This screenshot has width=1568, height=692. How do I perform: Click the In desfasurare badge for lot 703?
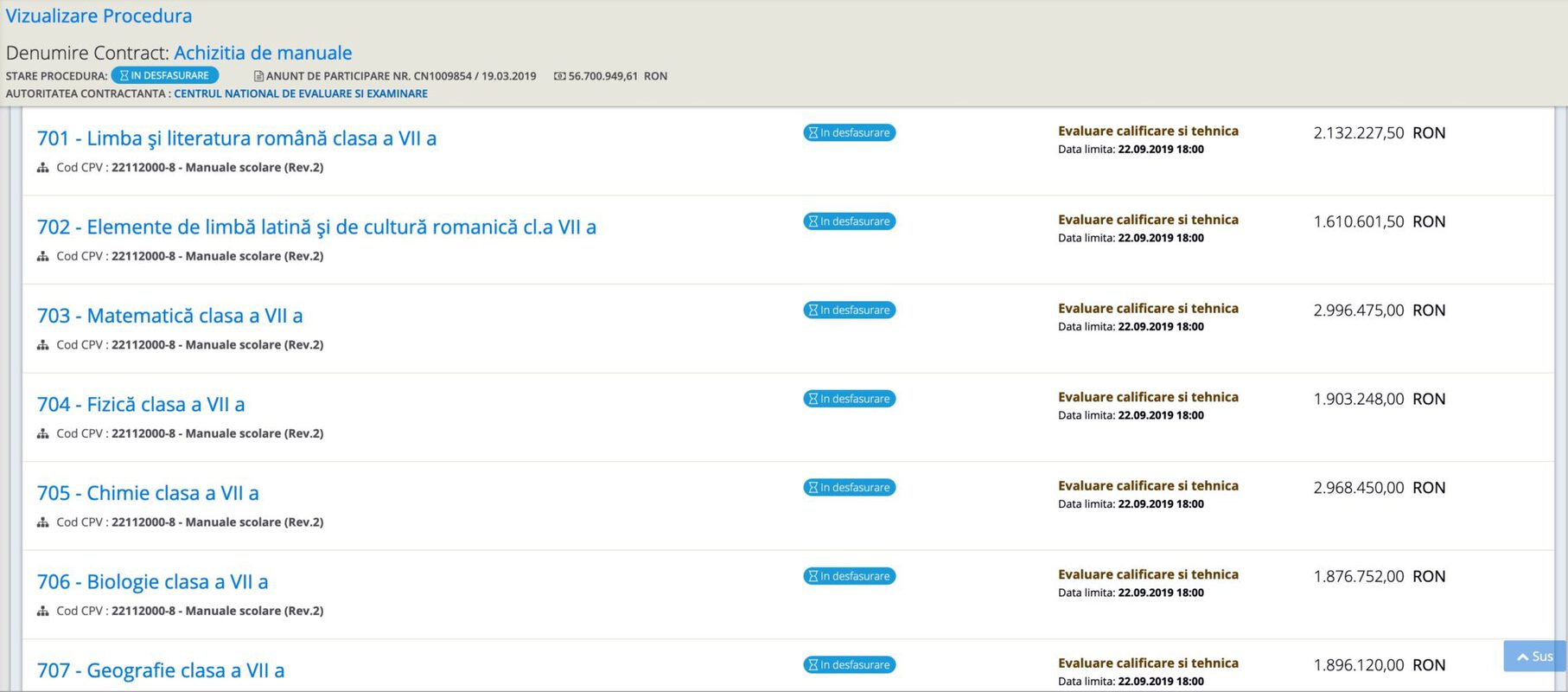[850, 310]
